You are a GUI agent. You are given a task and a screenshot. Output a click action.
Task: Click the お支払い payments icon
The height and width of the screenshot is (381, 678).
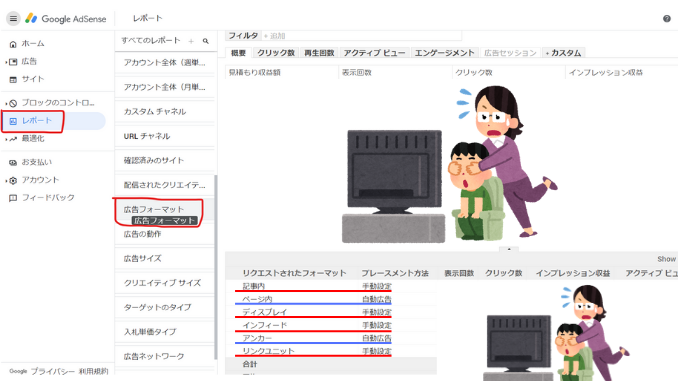(x=13, y=163)
